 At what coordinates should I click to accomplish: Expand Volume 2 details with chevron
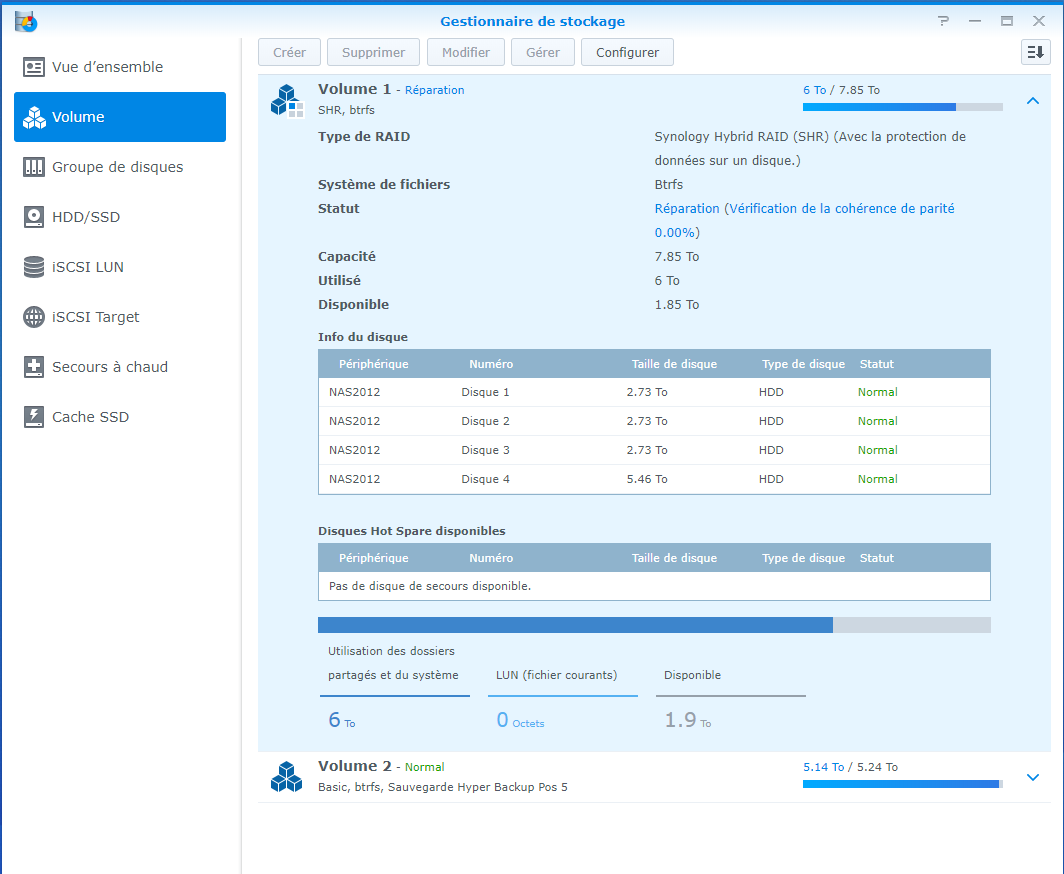click(1033, 777)
